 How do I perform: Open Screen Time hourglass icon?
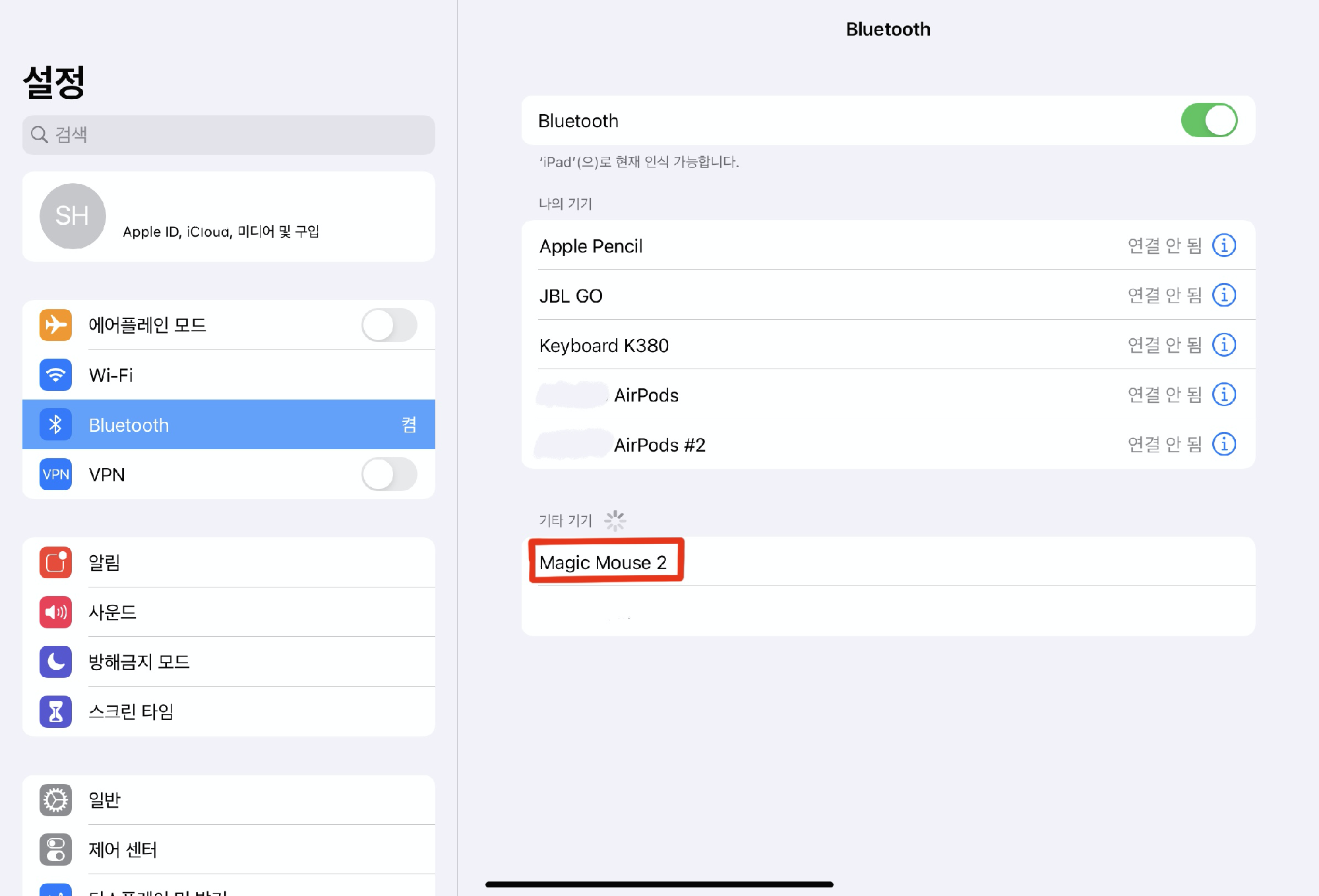[55, 711]
